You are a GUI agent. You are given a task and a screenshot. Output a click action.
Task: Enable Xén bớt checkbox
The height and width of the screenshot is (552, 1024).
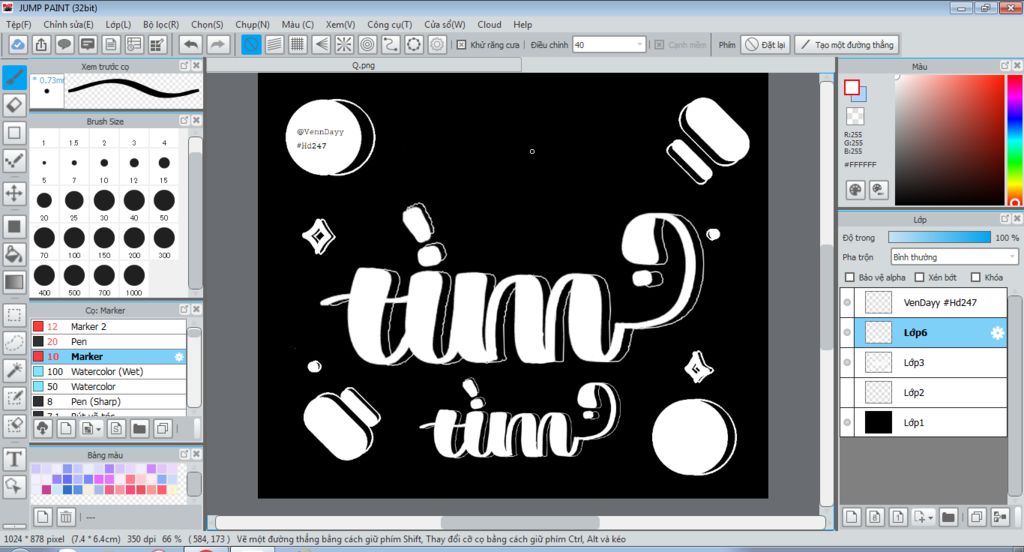click(920, 277)
